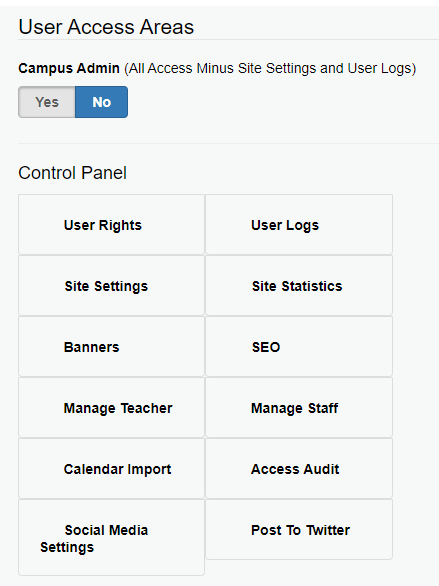This screenshot has height=586, width=439.
Task: Select the SEO tile
Action: [299, 346]
